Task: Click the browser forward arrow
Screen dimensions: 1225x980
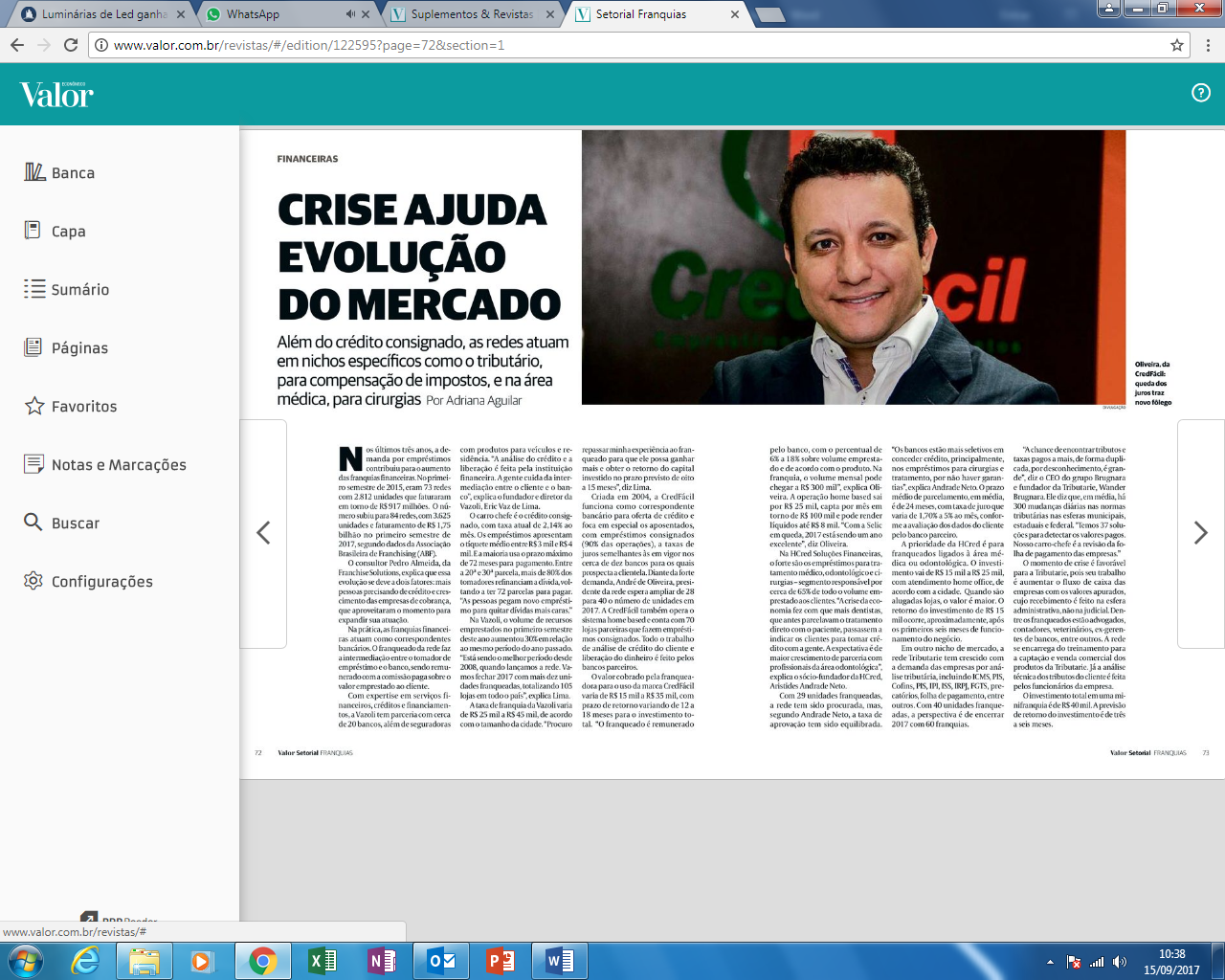Action: point(44,45)
